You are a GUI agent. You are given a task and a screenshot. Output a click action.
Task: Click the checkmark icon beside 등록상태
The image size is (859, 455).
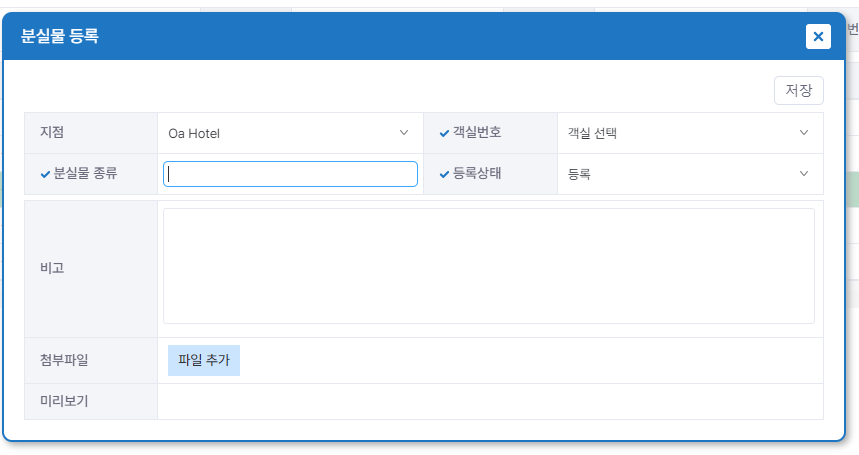[x=444, y=175]
